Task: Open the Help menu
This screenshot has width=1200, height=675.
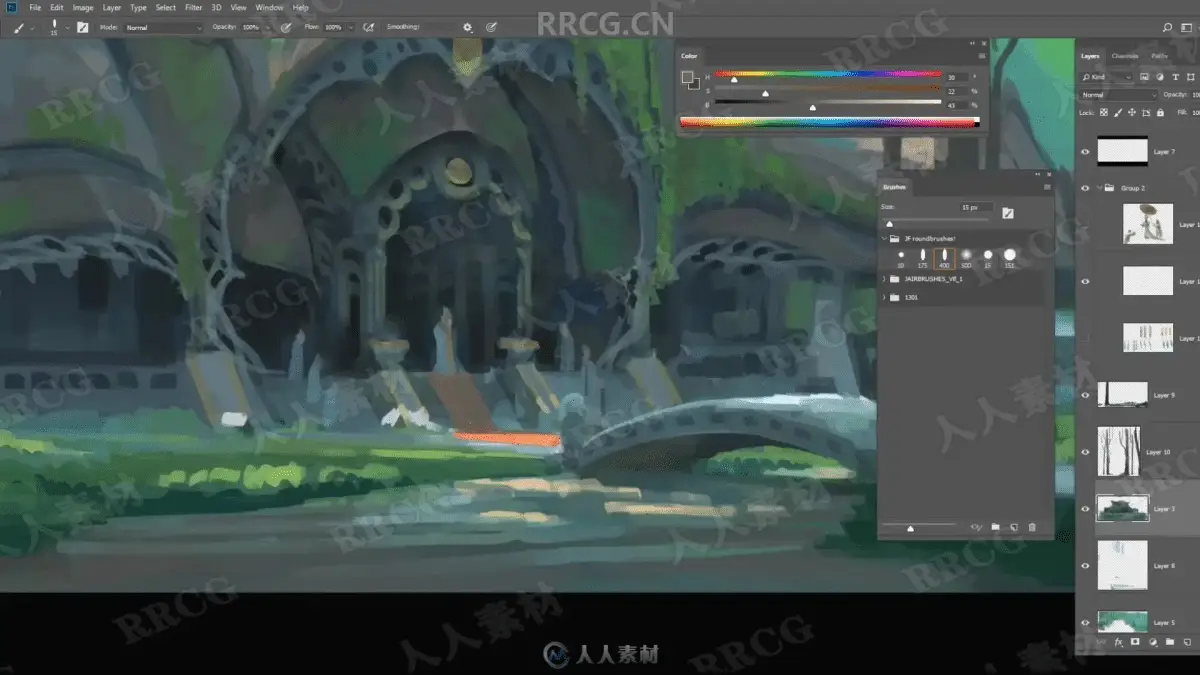Action: click(x=300, y=7)
